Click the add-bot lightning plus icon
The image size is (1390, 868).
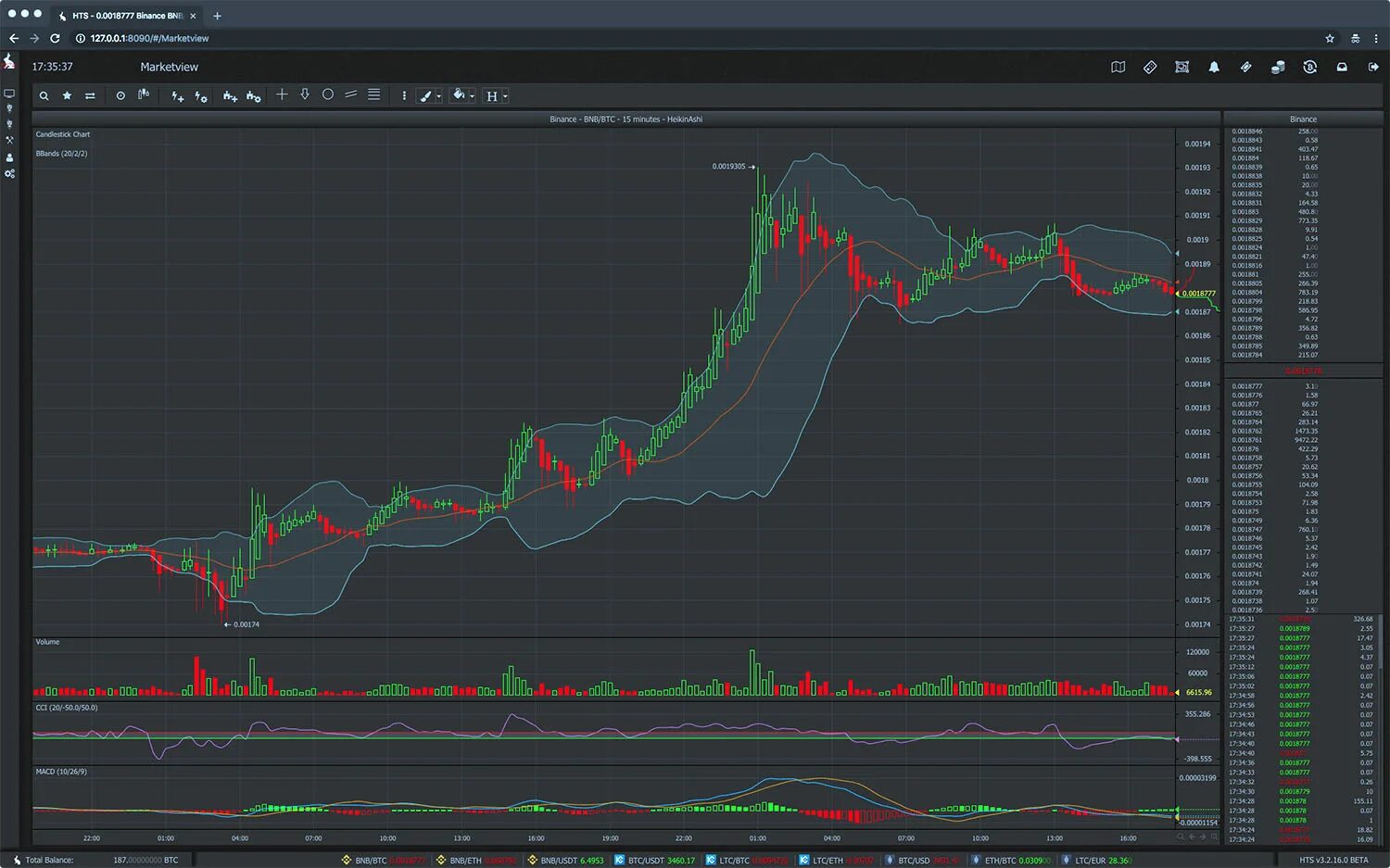178,95
